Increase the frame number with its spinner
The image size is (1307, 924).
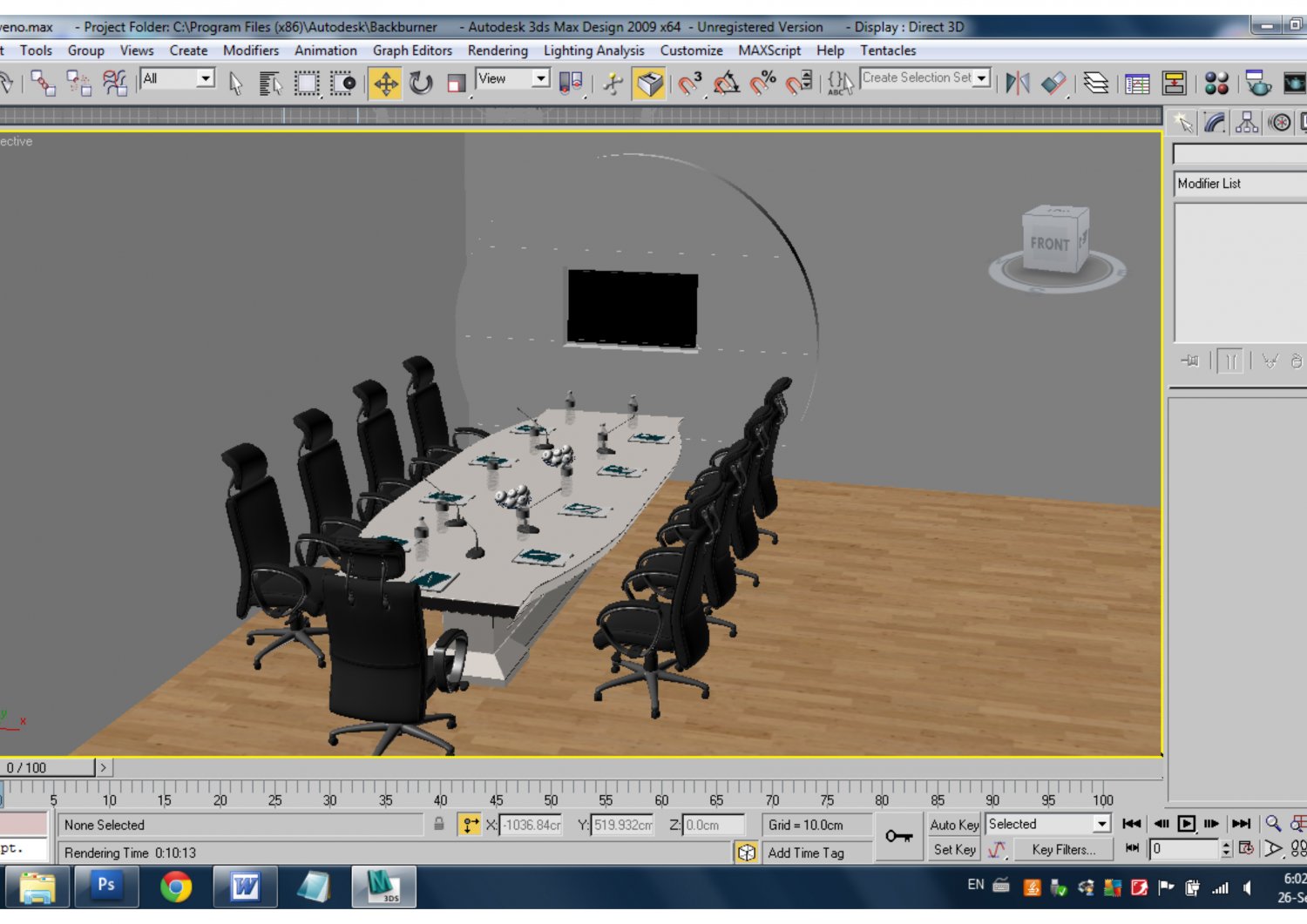[x=1228, y=846]
